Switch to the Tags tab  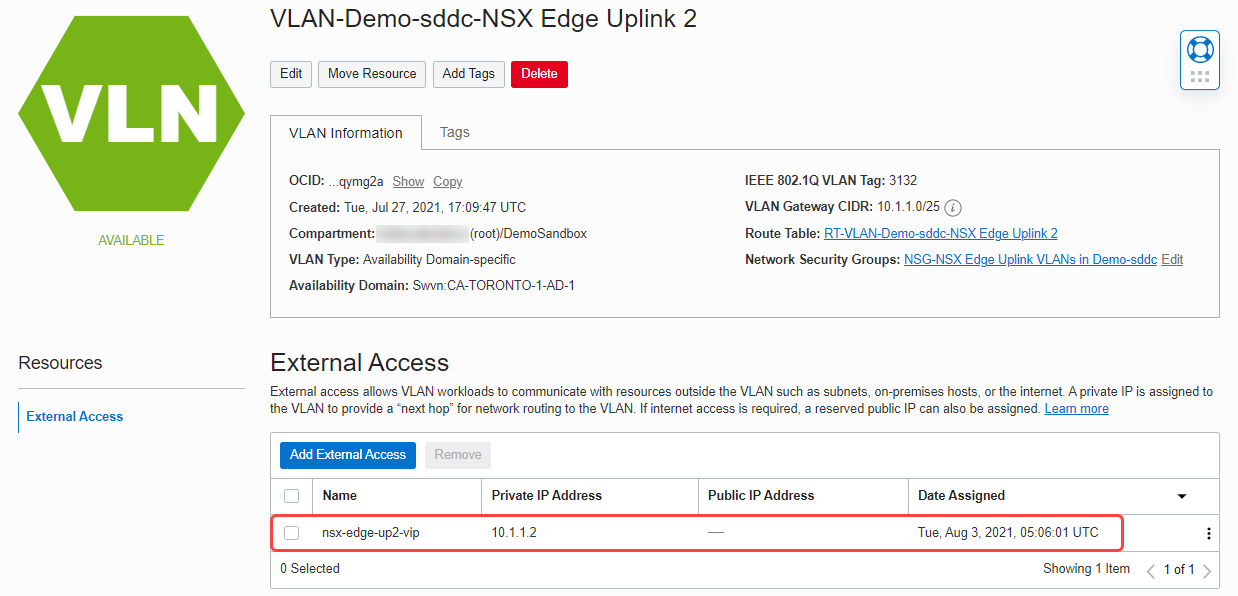click(455, 131)
